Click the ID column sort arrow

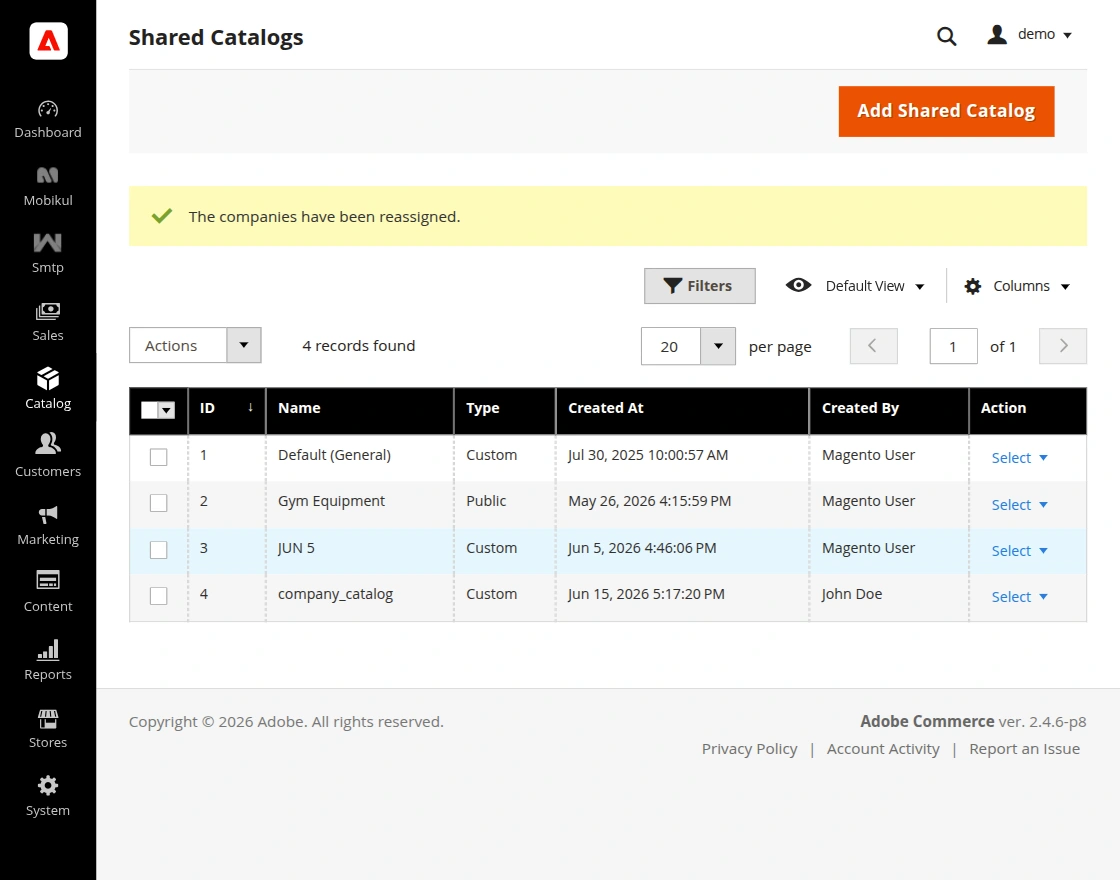point(250,407)
